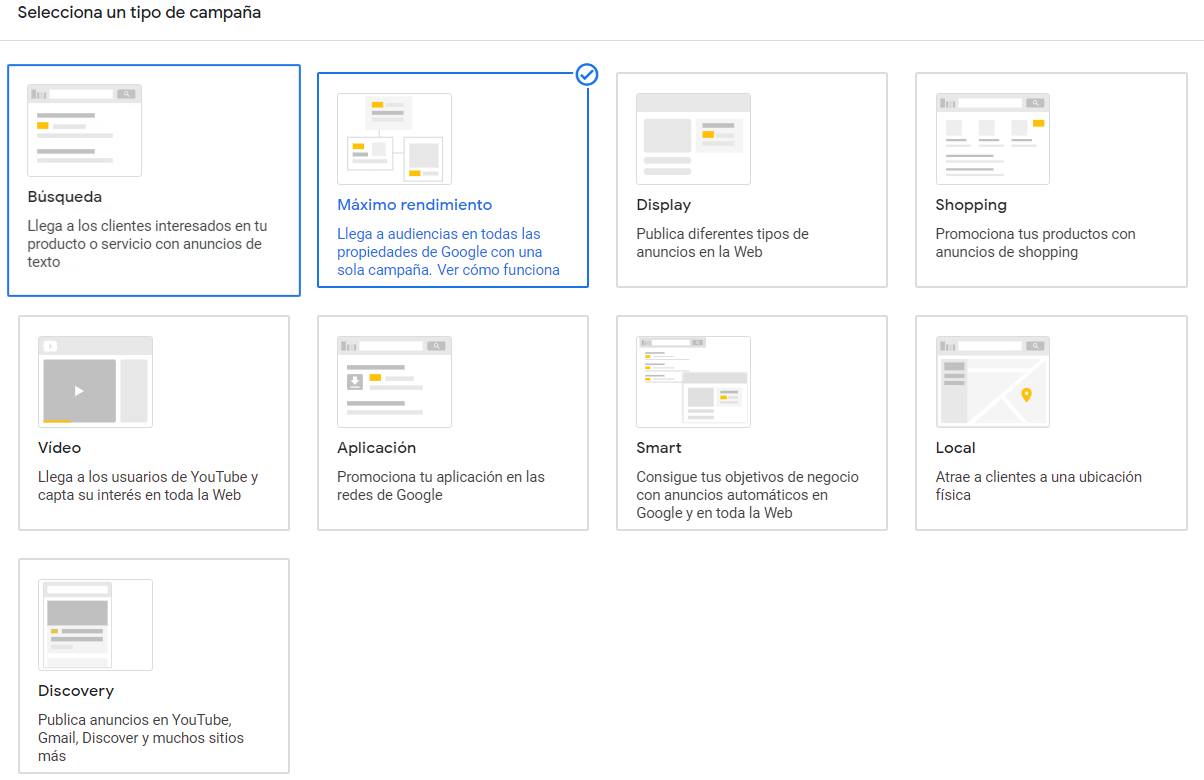Click the Máximo rendimiento campaign illustration
Image resolution: width=1204 pixels, height=780 pixels.
point(394,138)
